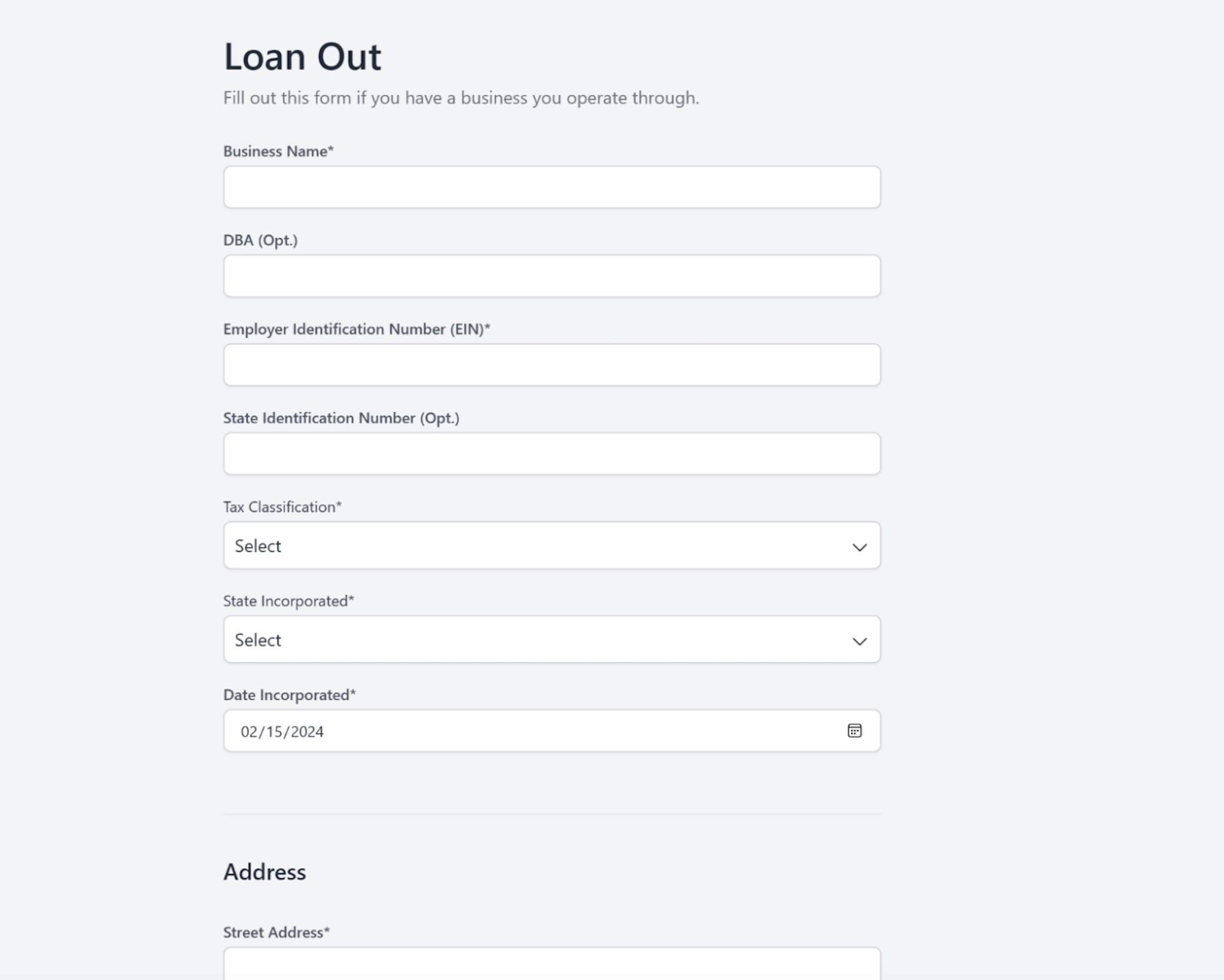Click the Date Incorporated field showing 02/15/2024
Viewport: 1224px width, 980px height.
click(552, 731)
